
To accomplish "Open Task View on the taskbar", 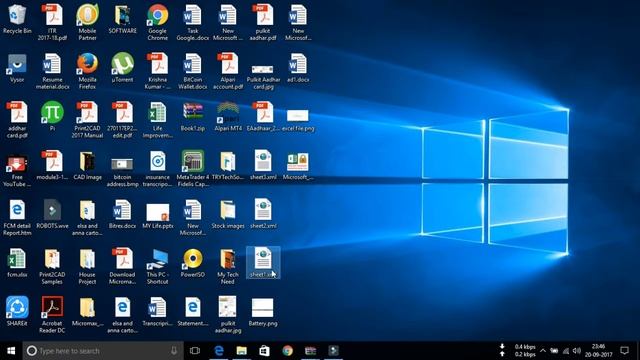I will pos(195,351).
